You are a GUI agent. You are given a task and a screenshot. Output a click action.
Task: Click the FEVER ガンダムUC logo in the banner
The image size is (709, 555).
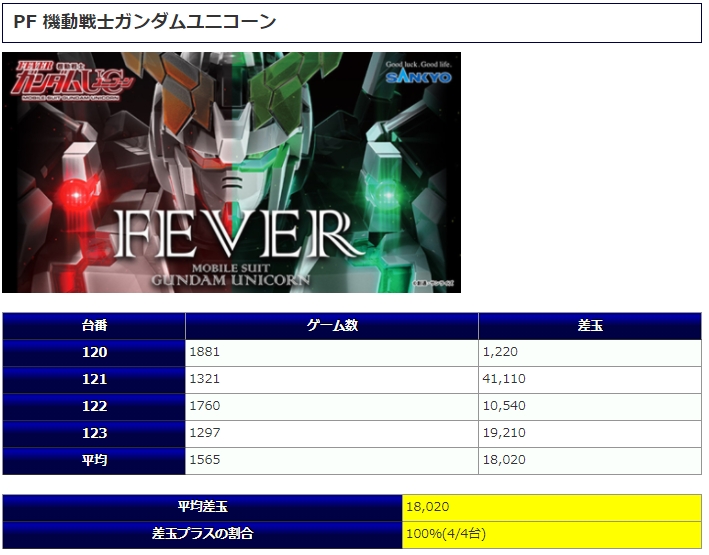(x=74, y=81)
